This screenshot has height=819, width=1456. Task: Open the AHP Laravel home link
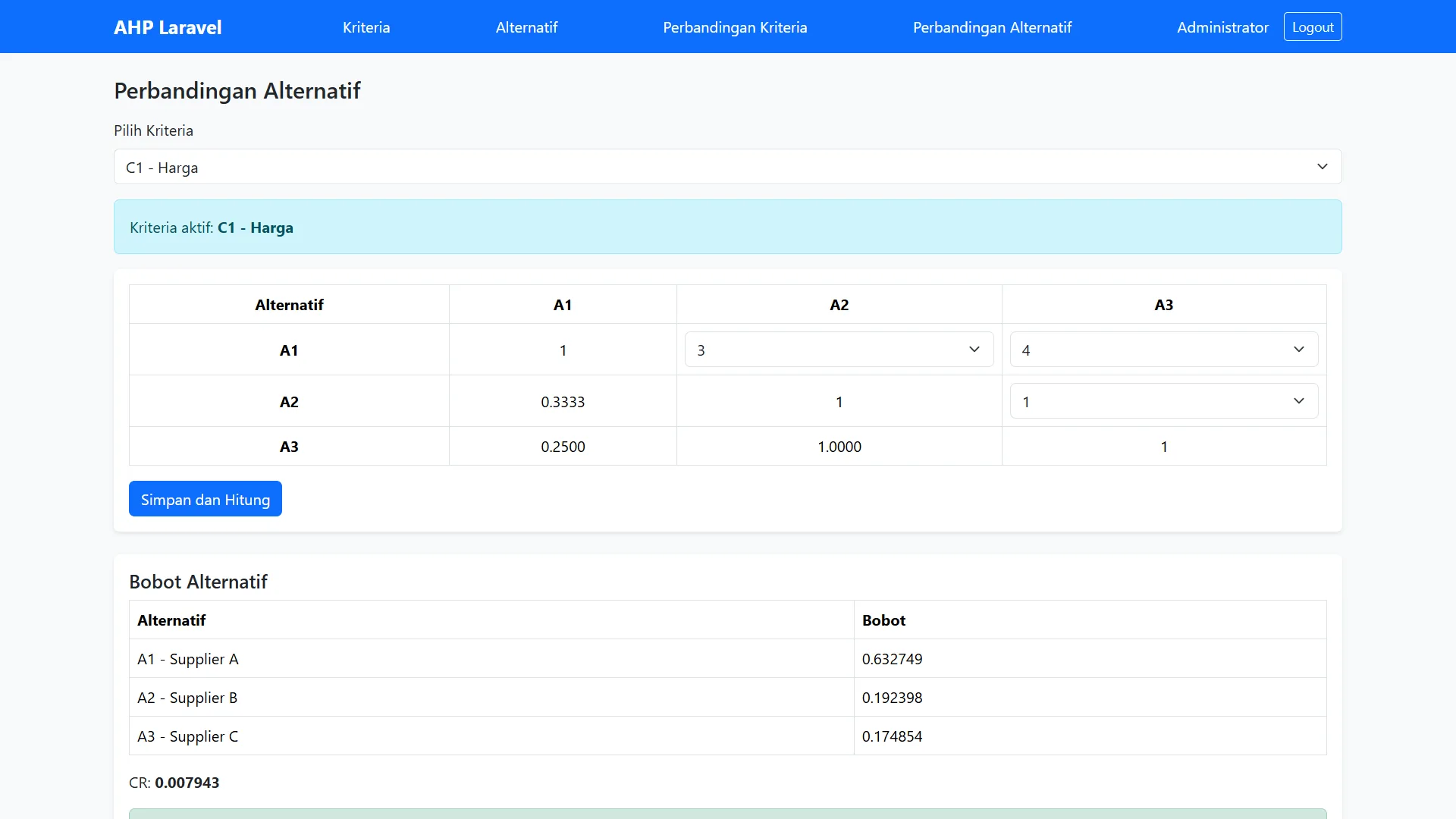tap(168, 27)
